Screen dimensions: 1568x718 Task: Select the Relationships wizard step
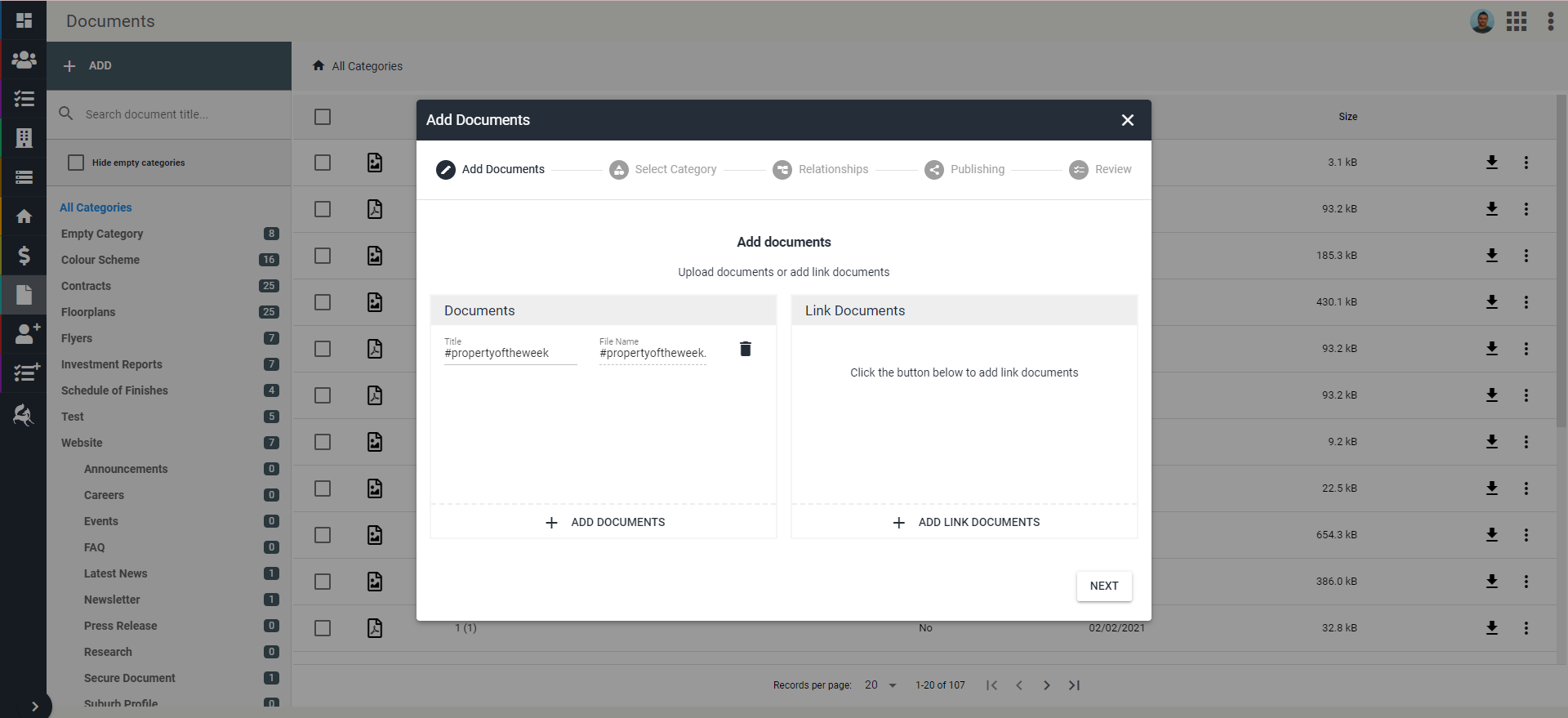[820, 169]
